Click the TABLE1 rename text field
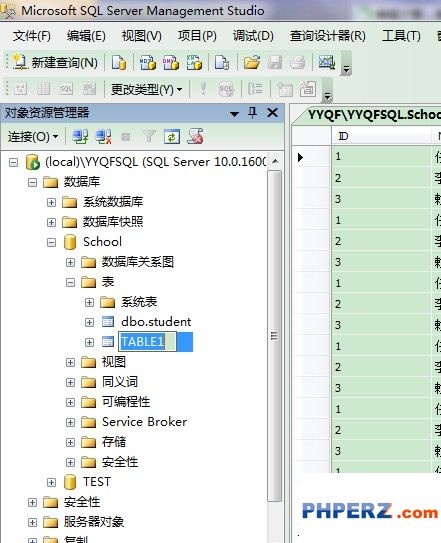 (148, 342)
